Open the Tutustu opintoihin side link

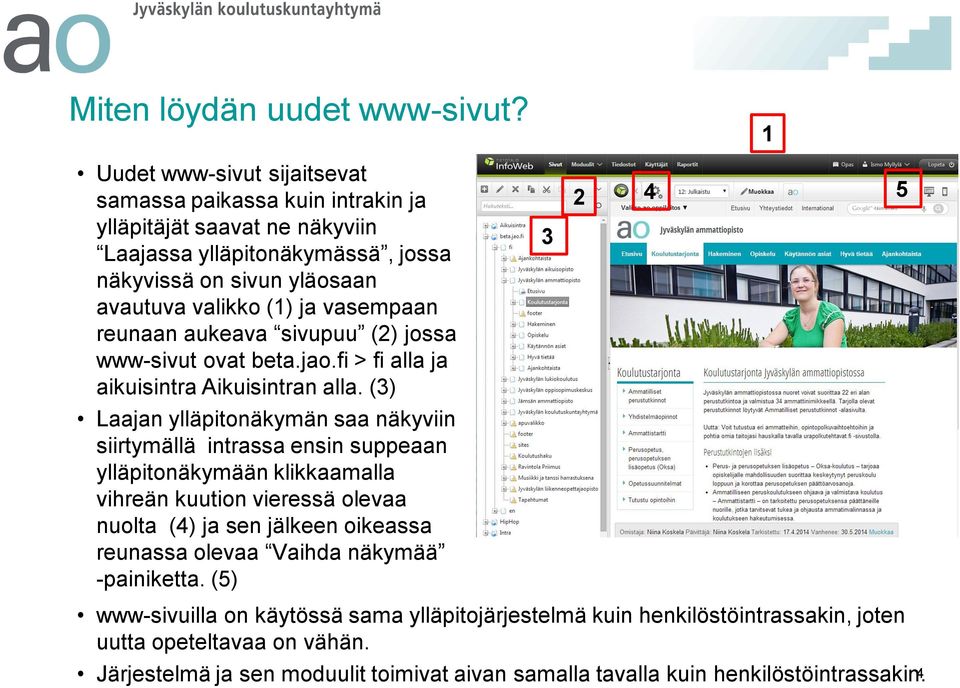coord(651,500)
